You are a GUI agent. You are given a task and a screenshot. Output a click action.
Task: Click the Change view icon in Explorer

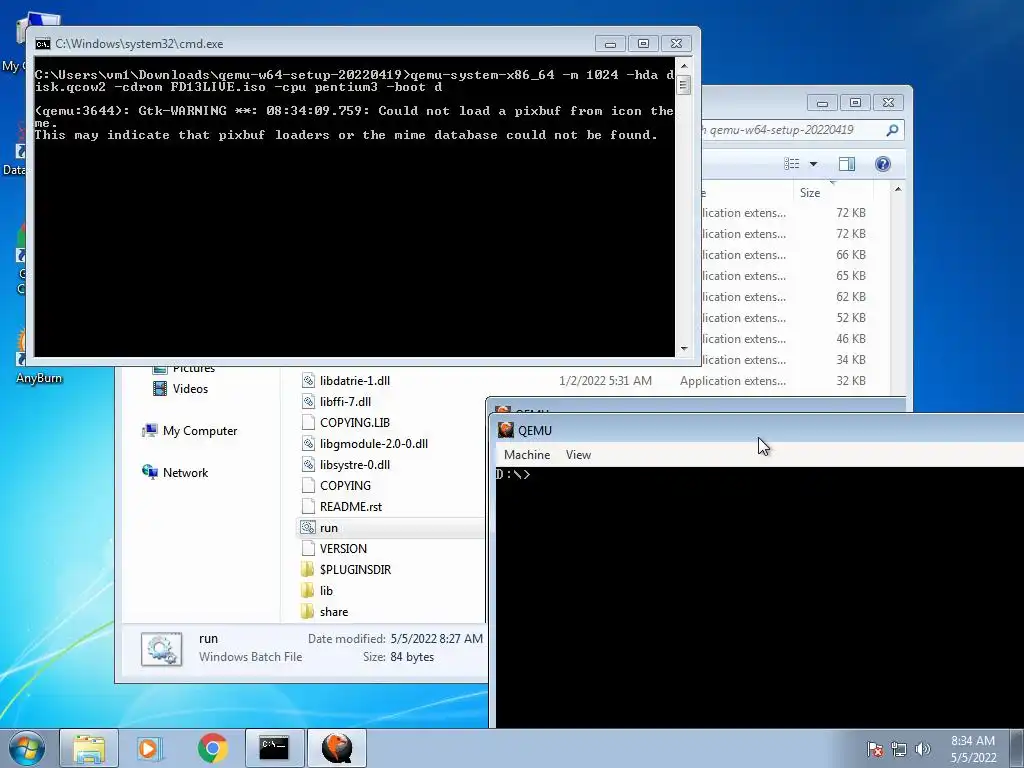792,164
